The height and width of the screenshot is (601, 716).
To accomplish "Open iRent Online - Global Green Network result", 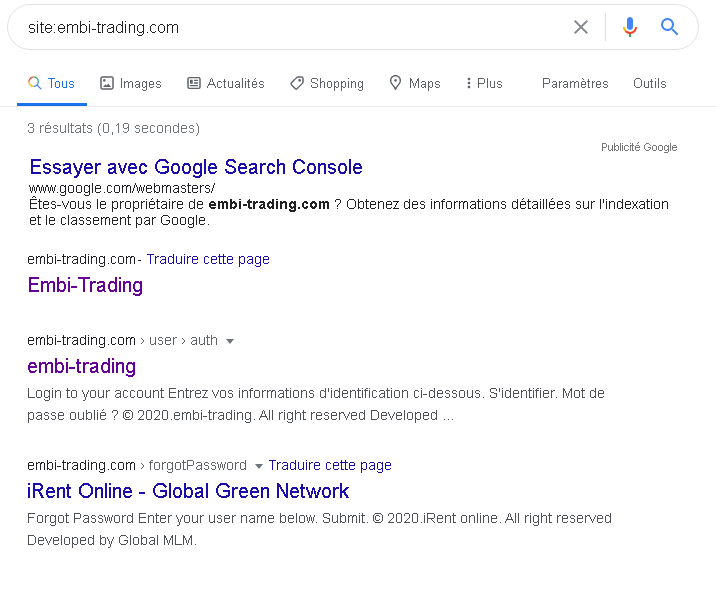I will click(188, 491).
